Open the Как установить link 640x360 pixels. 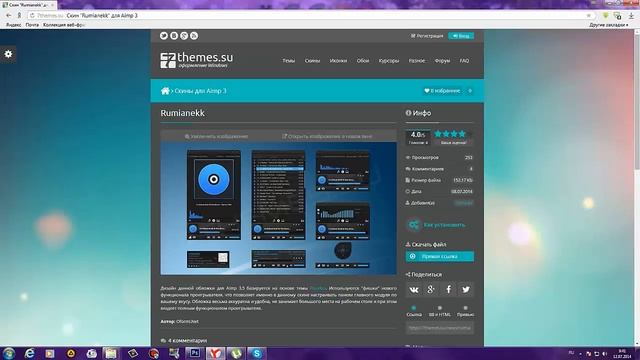tap(444, 224)
